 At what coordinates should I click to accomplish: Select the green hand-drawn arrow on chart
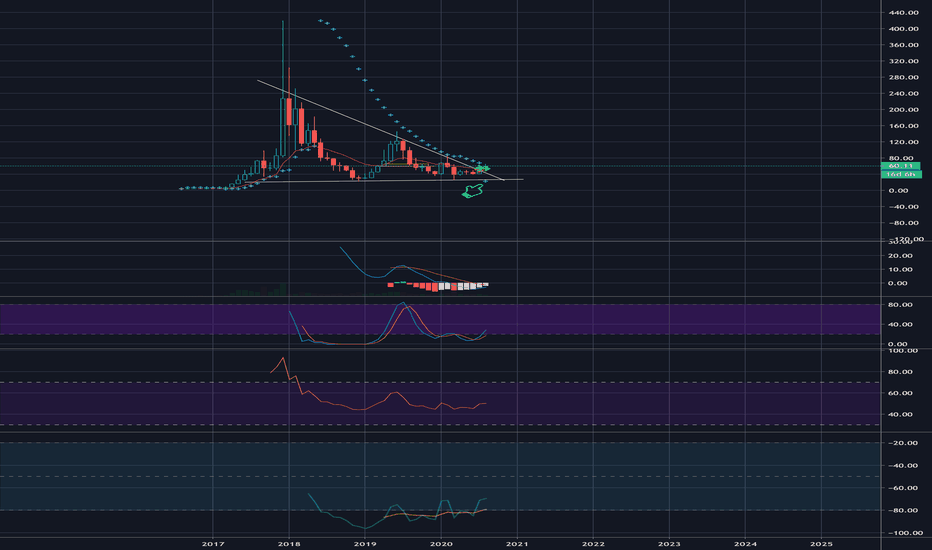[473, 190]
